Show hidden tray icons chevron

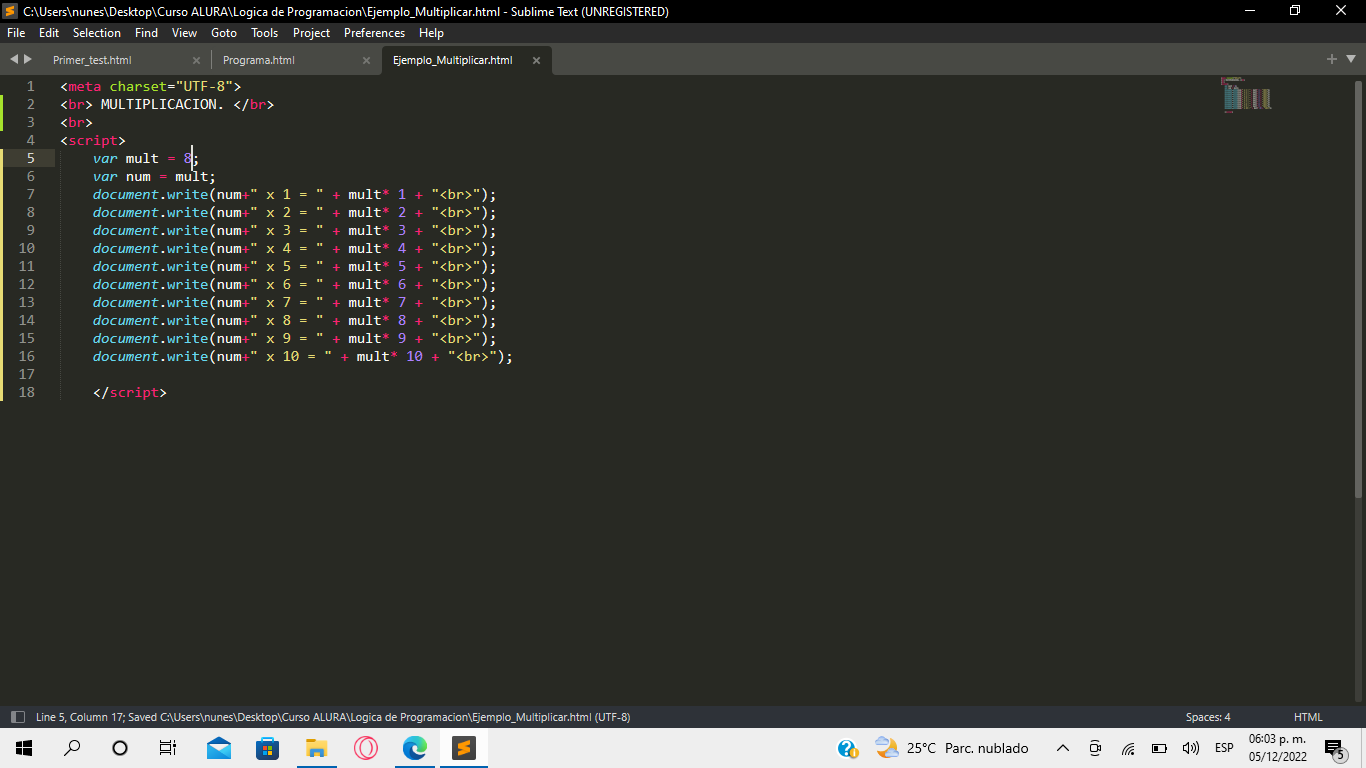[1063, 748]
